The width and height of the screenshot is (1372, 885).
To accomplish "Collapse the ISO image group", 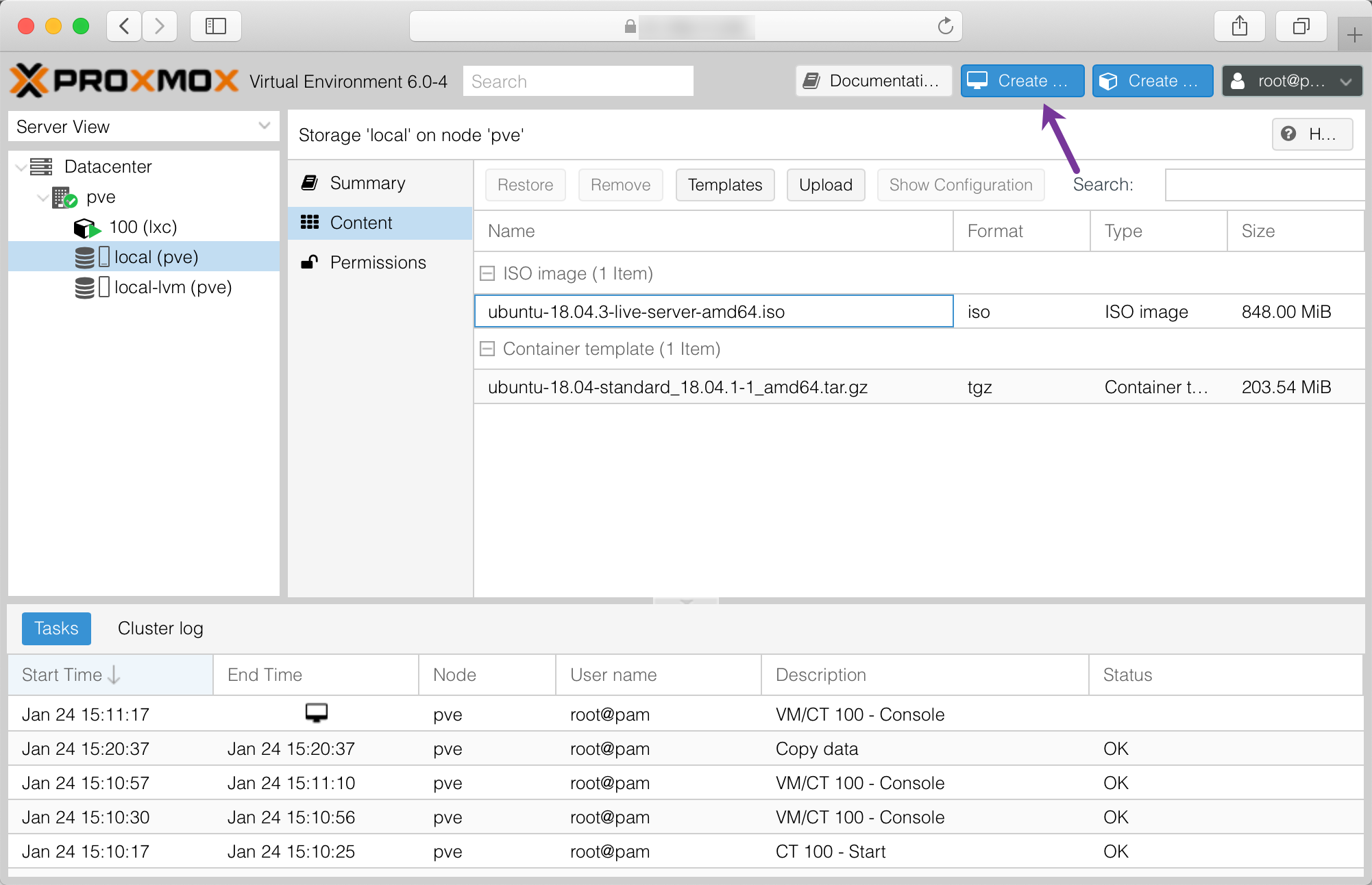I will point(487,274).
